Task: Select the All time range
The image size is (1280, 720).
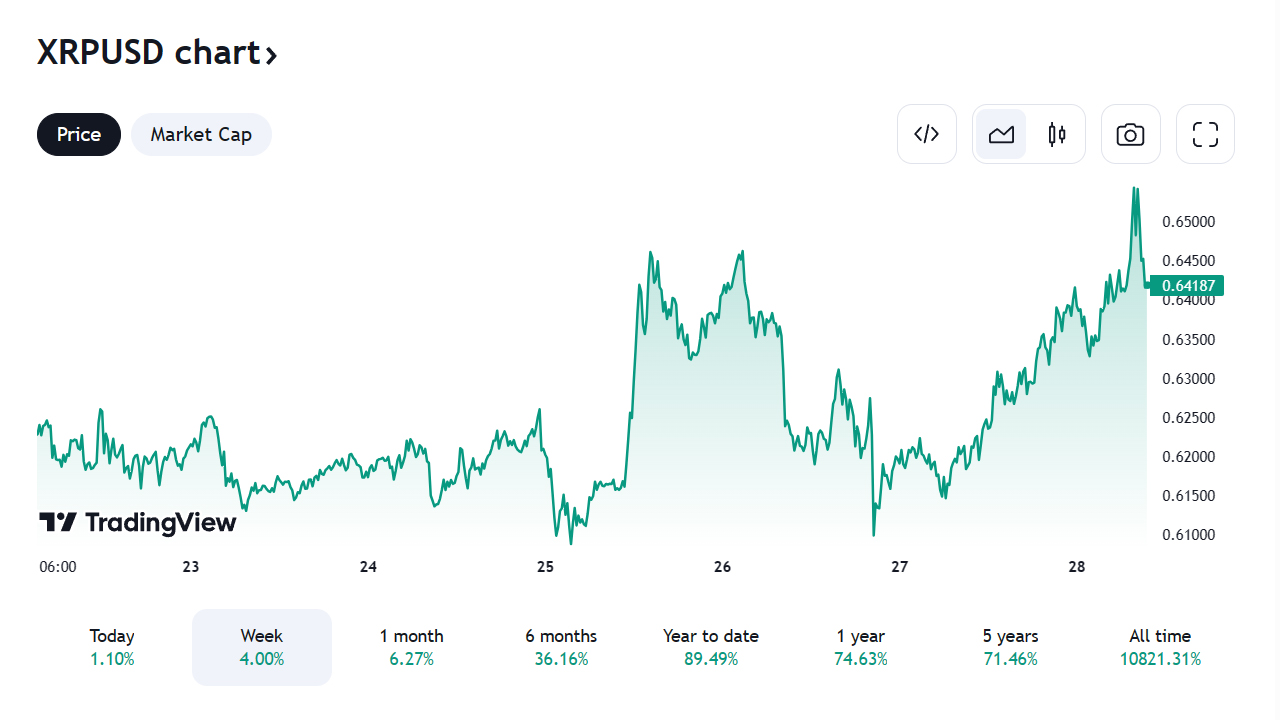Action: pyautogui.click(x=1160, y=647)
